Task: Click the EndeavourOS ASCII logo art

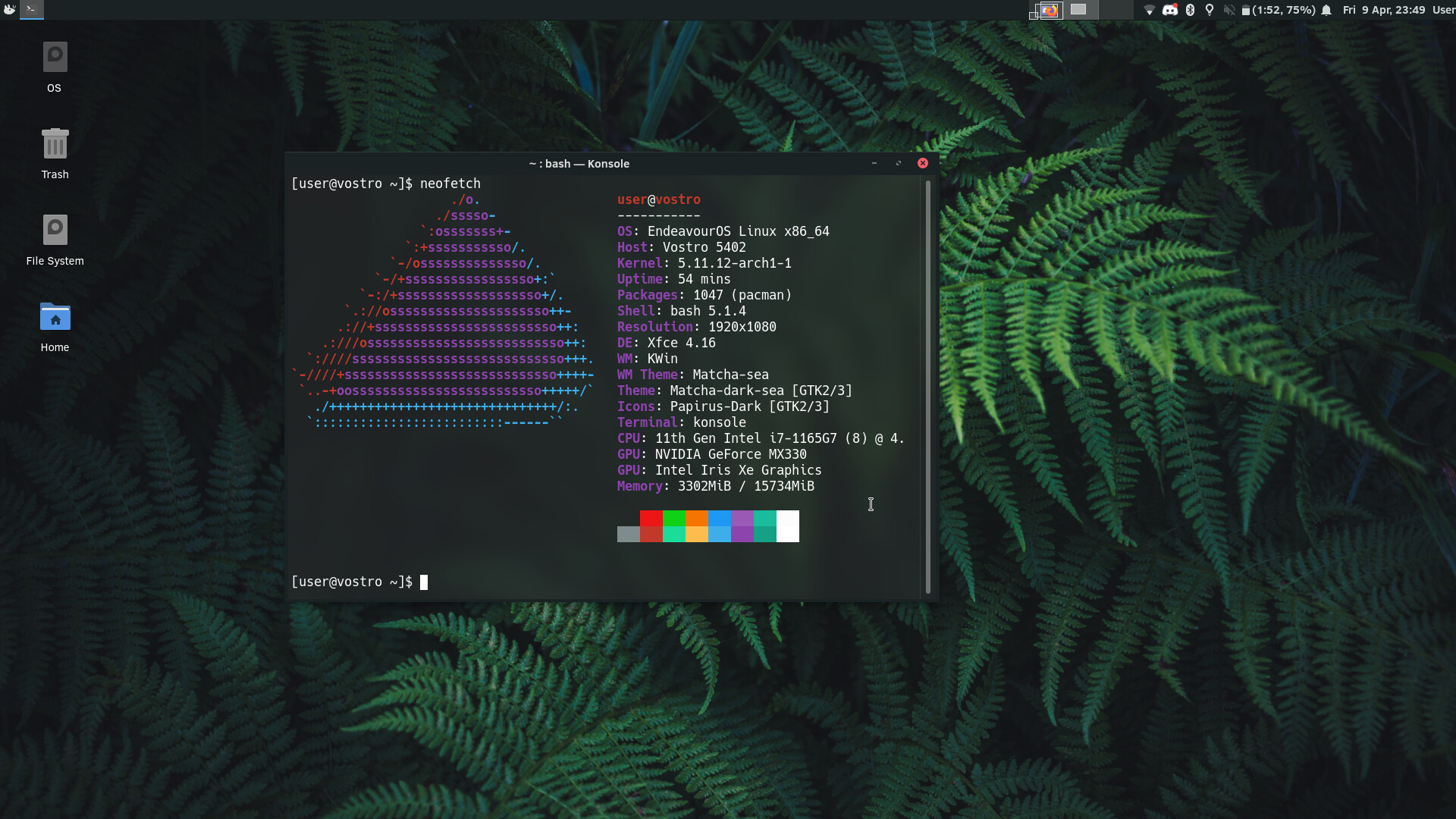Action: pos(443,311)
